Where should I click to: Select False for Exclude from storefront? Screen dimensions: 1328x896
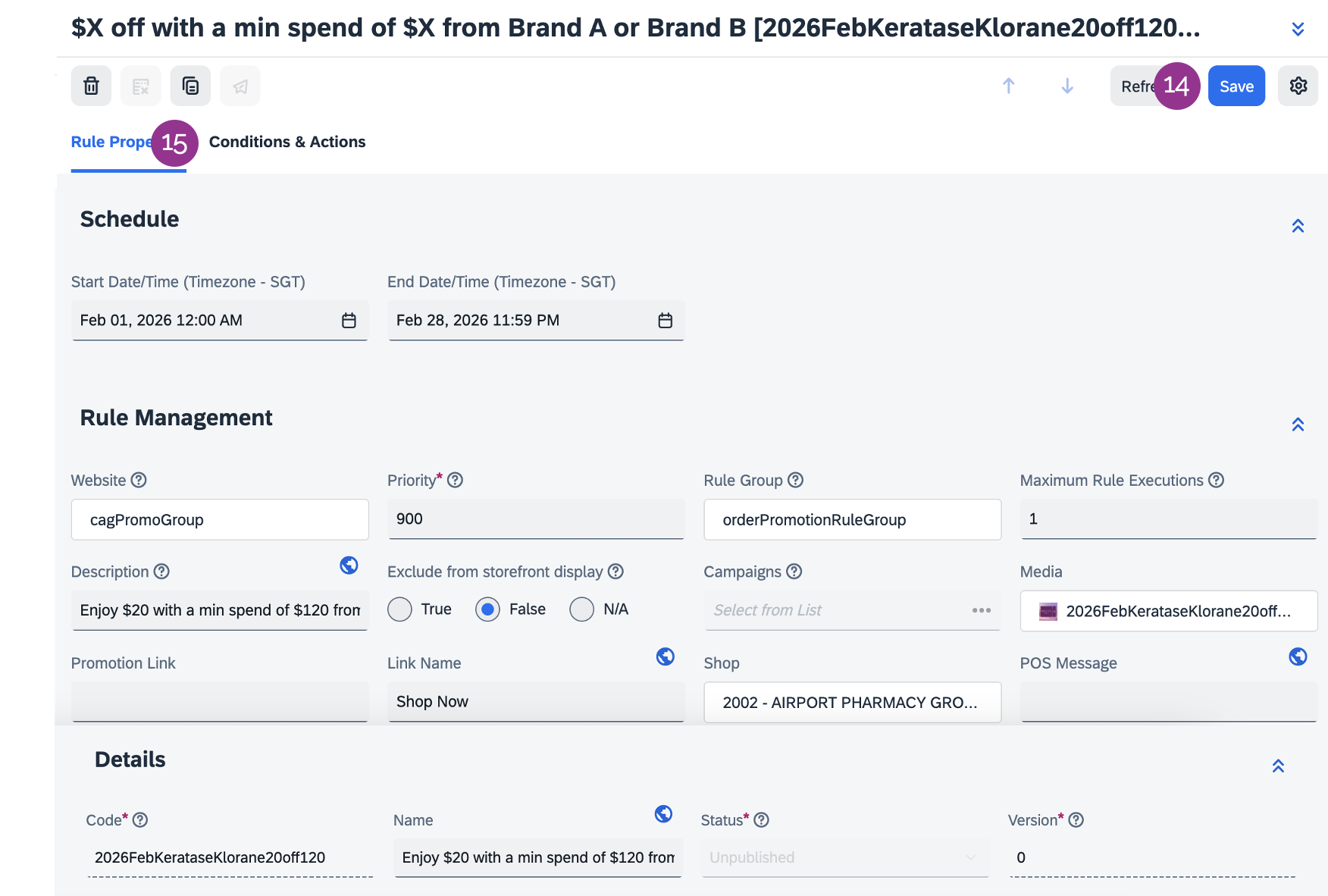point(487,609)
